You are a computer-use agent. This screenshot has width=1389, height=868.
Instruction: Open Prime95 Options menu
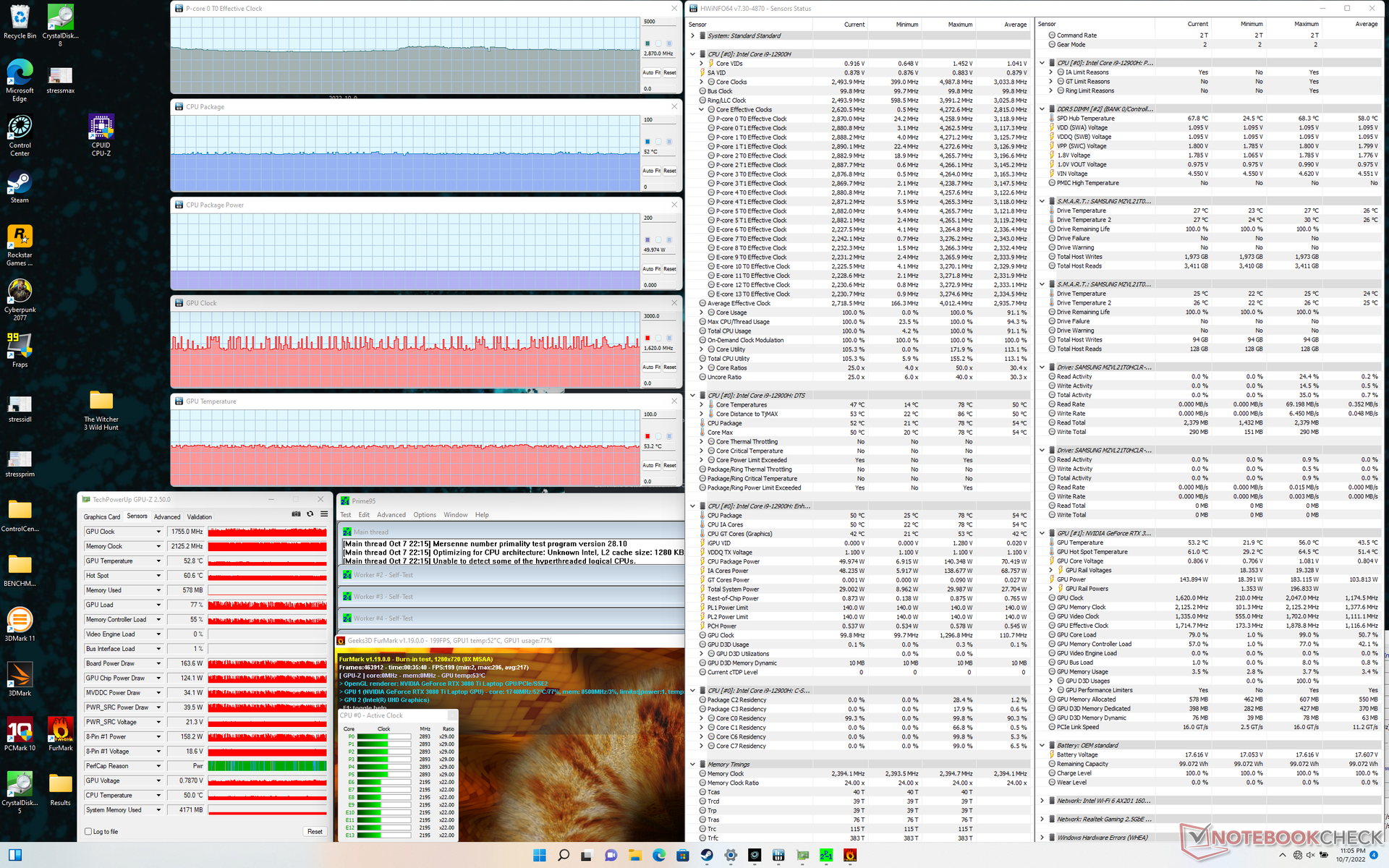(425, 515)
